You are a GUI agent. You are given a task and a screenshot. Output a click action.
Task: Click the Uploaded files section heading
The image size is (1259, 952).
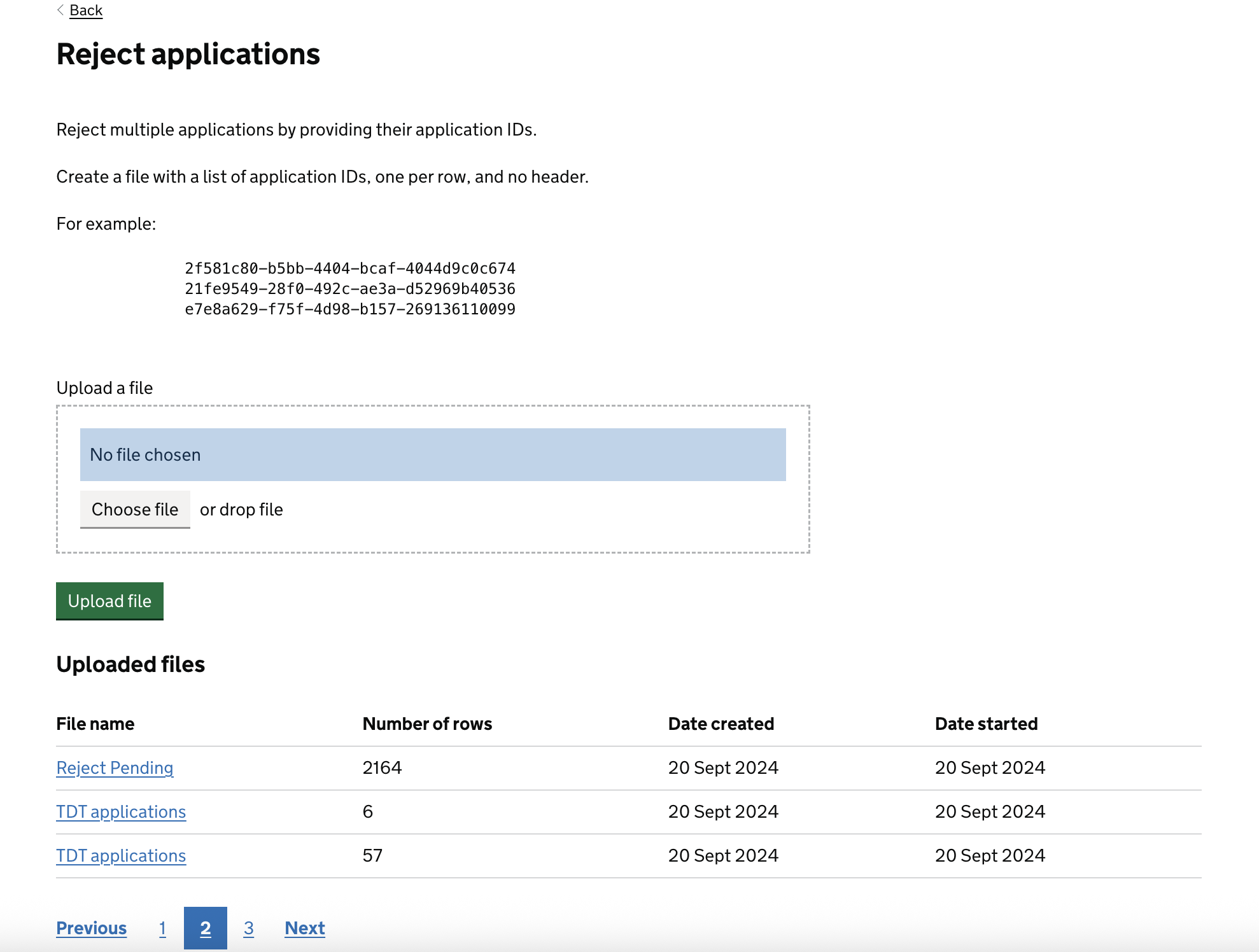130,664
